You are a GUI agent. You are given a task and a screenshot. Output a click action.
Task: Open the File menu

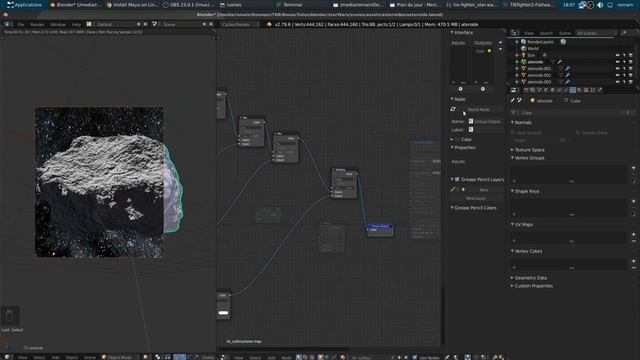point(20,24)
